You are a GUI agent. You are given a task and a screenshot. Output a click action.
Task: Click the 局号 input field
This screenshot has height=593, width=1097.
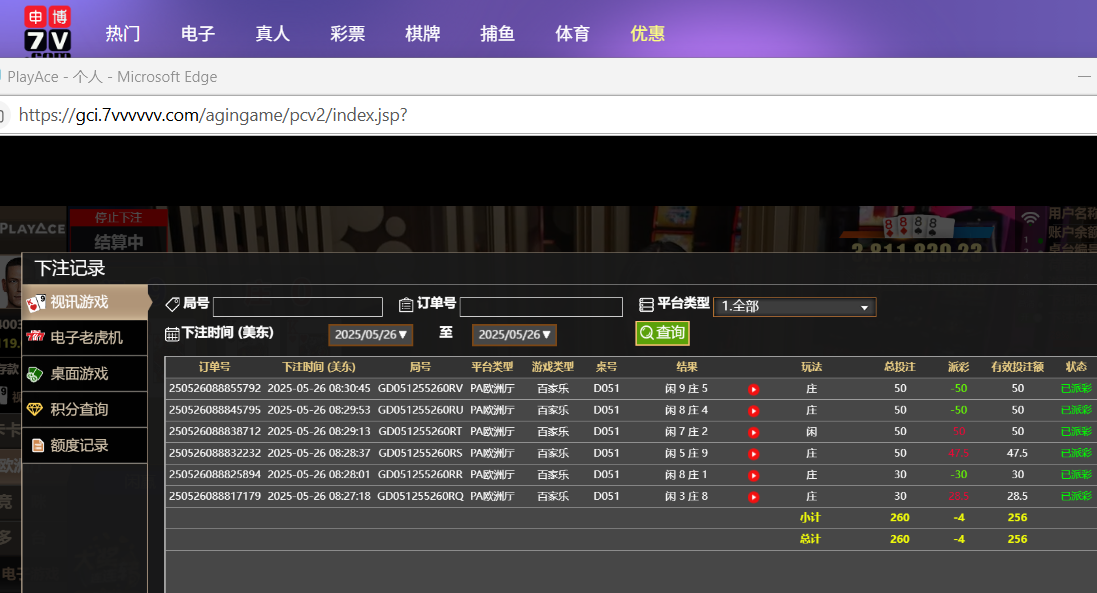coord(297,307)
